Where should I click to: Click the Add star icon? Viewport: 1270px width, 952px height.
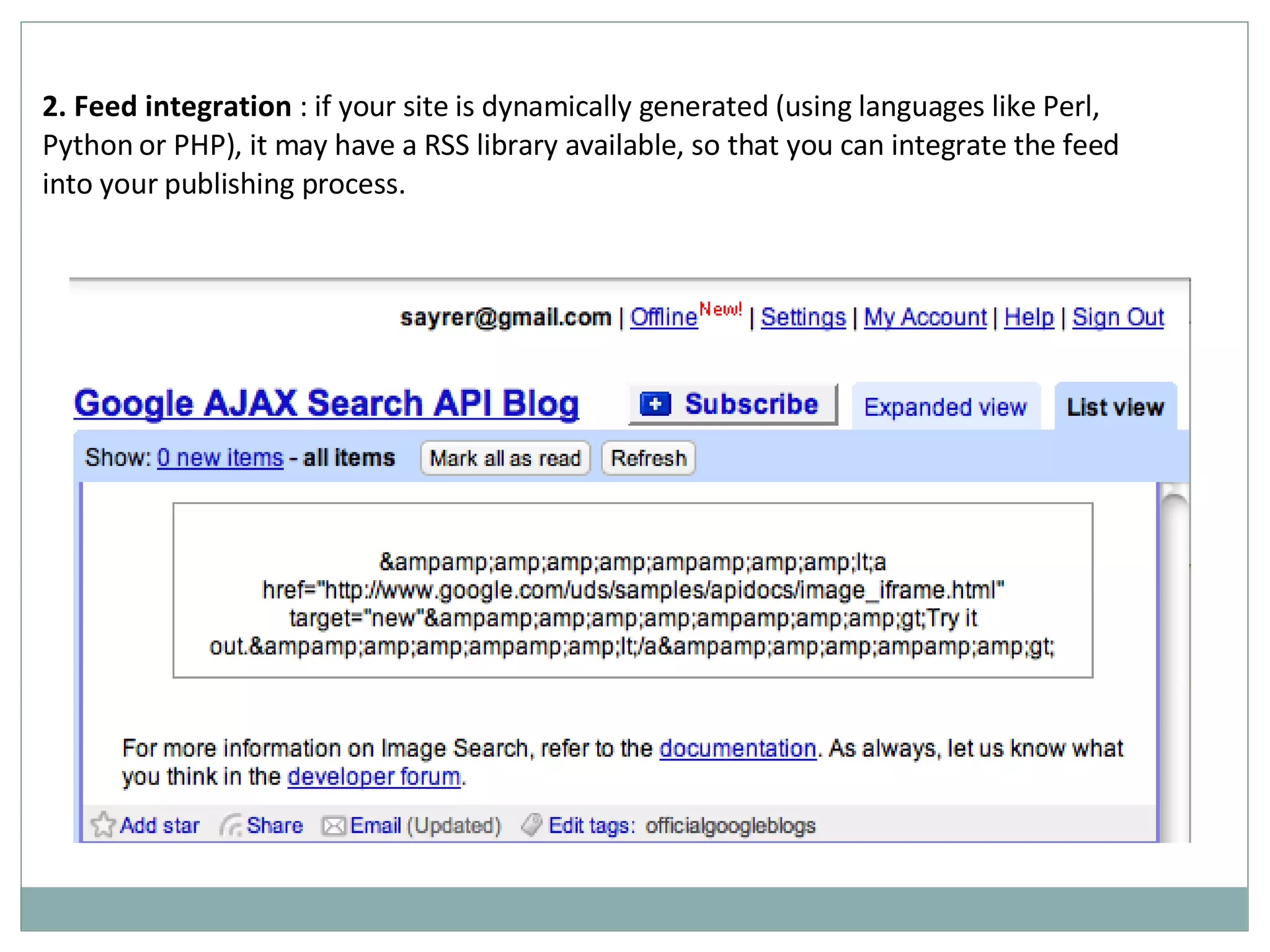(x=103, y=825)
